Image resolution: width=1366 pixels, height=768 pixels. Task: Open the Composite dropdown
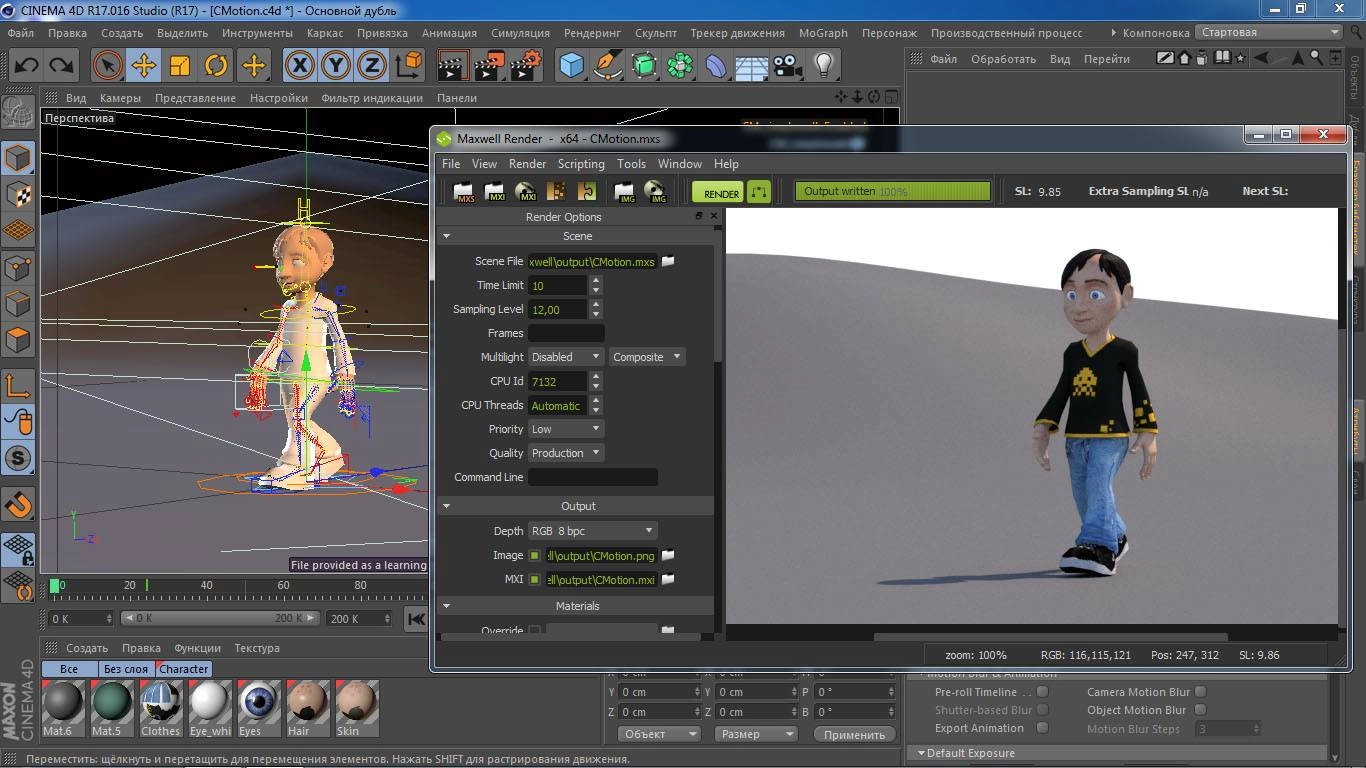647,357
